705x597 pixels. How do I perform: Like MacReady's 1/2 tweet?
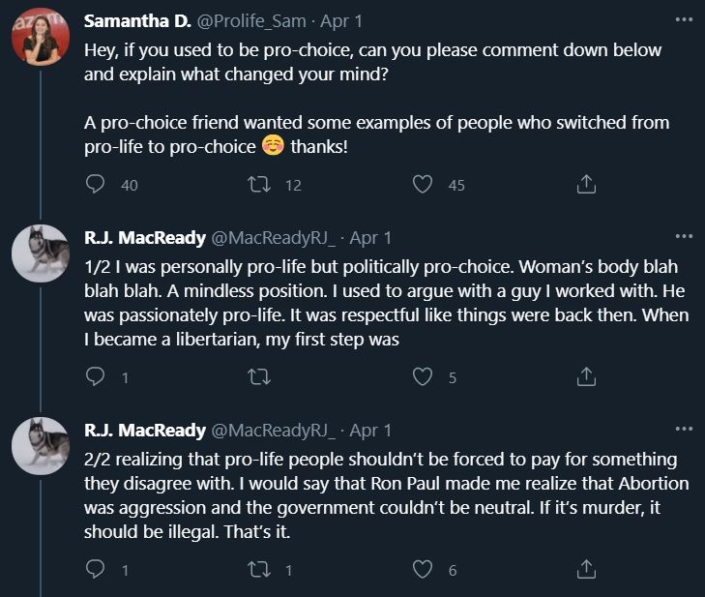click(x=423, y=376)
